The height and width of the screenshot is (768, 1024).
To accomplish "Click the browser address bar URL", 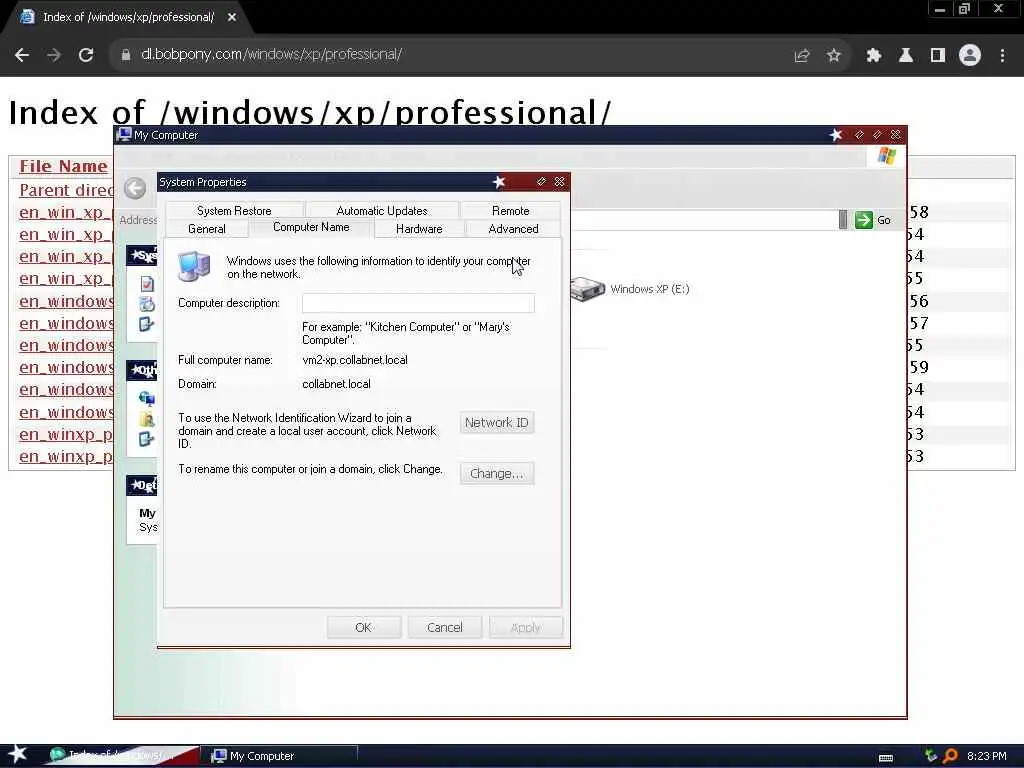I will (271, 54).
